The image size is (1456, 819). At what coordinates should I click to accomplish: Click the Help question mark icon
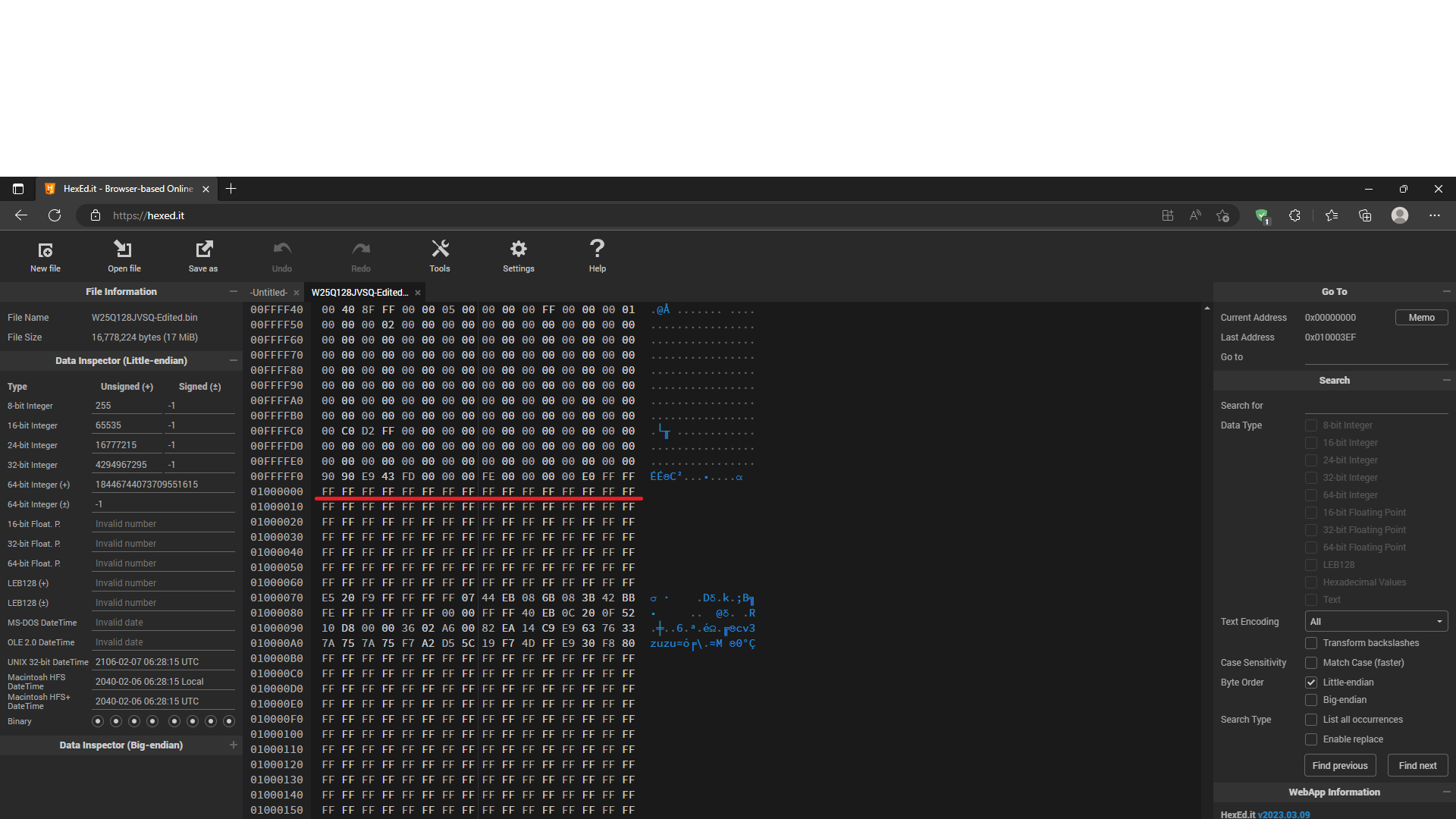(x=598, y=256)
